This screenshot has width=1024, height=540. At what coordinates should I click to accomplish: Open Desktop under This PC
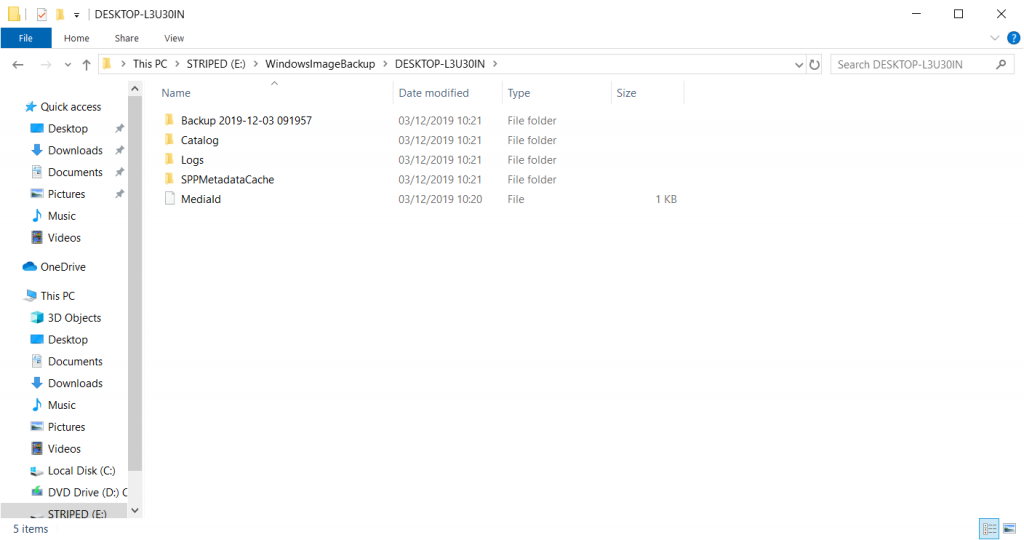68,340
